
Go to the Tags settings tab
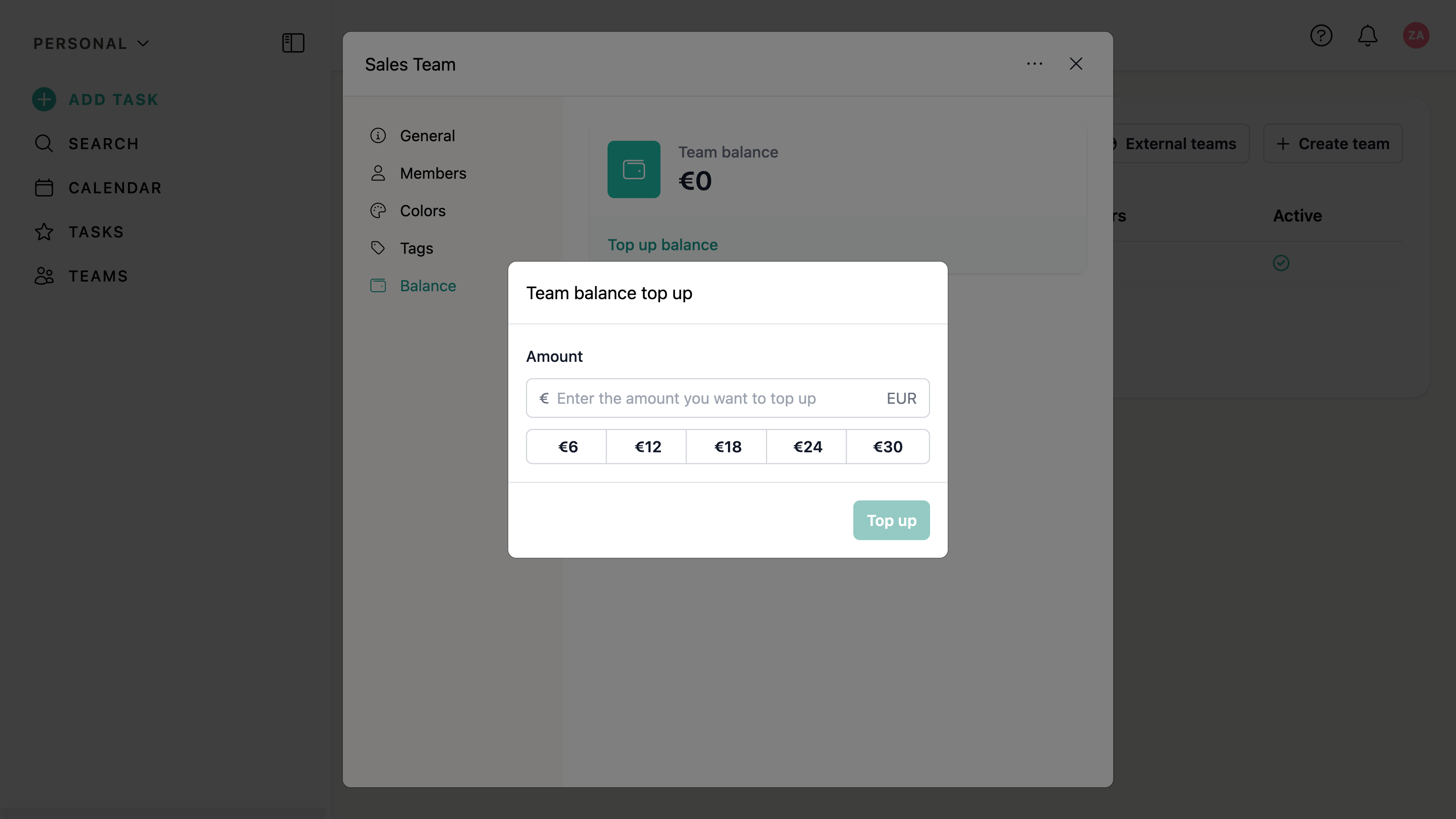click(416, 248)
